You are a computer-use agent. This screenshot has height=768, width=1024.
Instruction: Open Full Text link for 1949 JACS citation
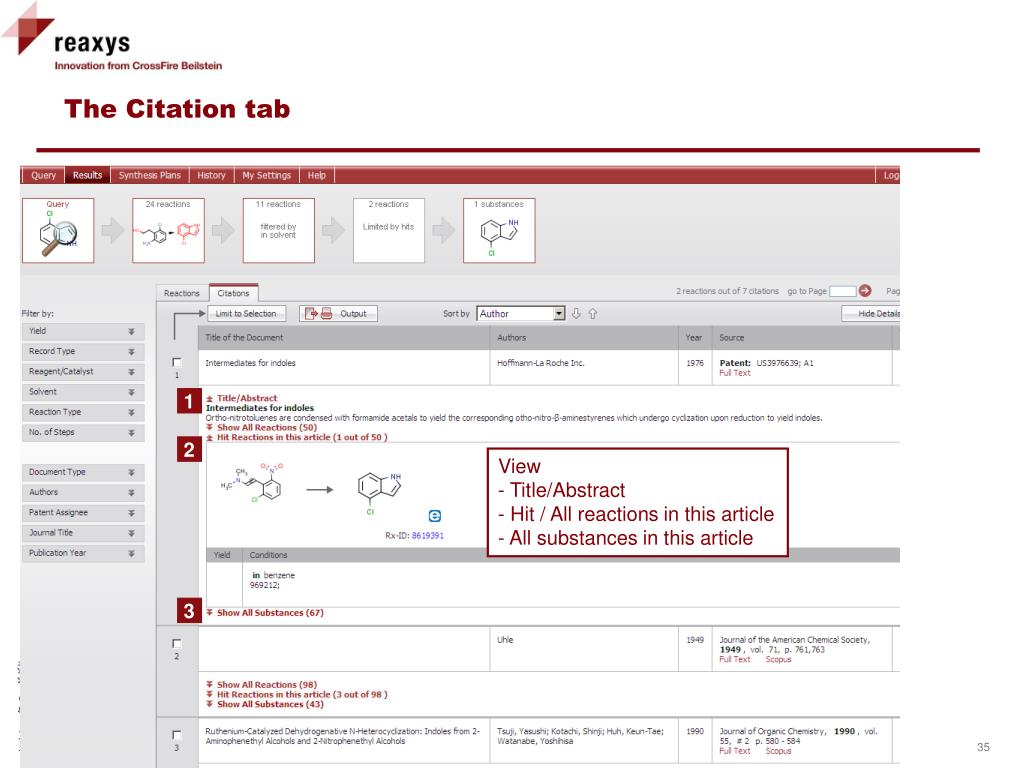coord(735,660)
